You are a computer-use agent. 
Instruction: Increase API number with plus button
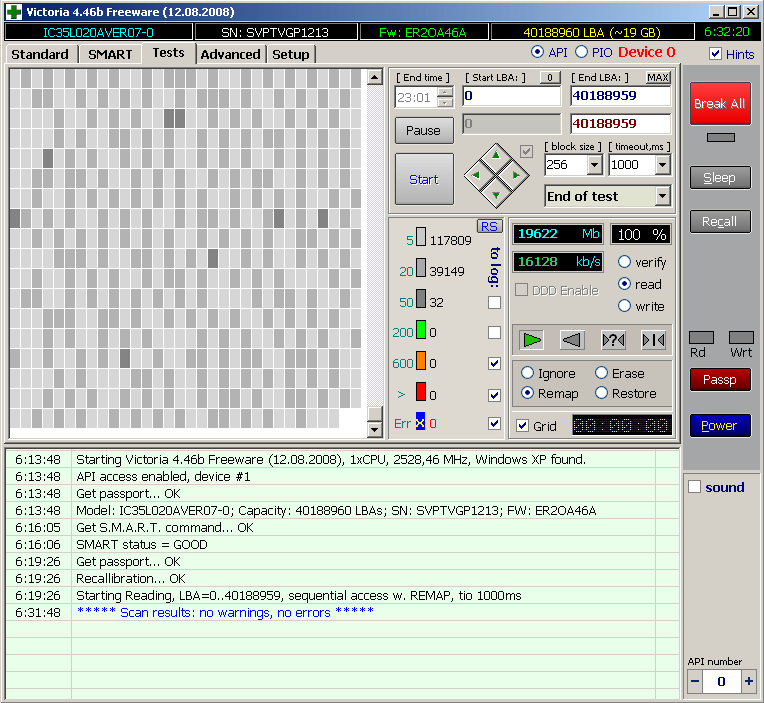click(748, 681)
